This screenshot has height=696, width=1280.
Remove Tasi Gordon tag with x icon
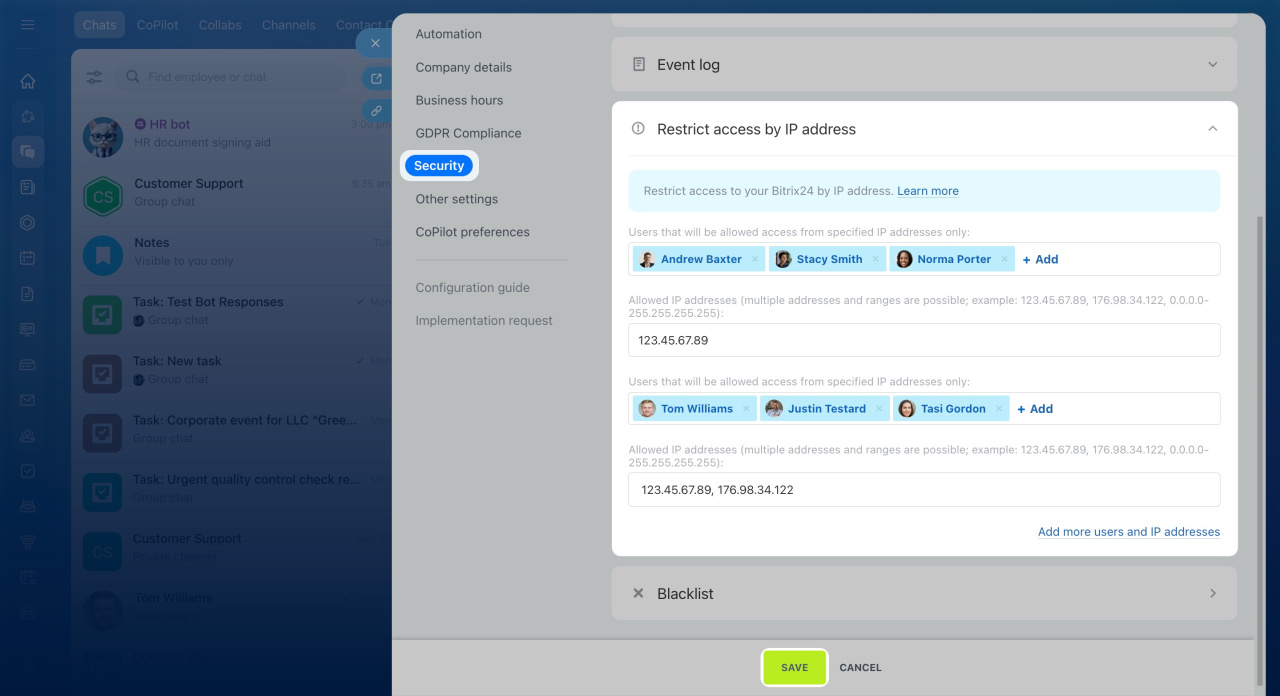click(998, 409)
